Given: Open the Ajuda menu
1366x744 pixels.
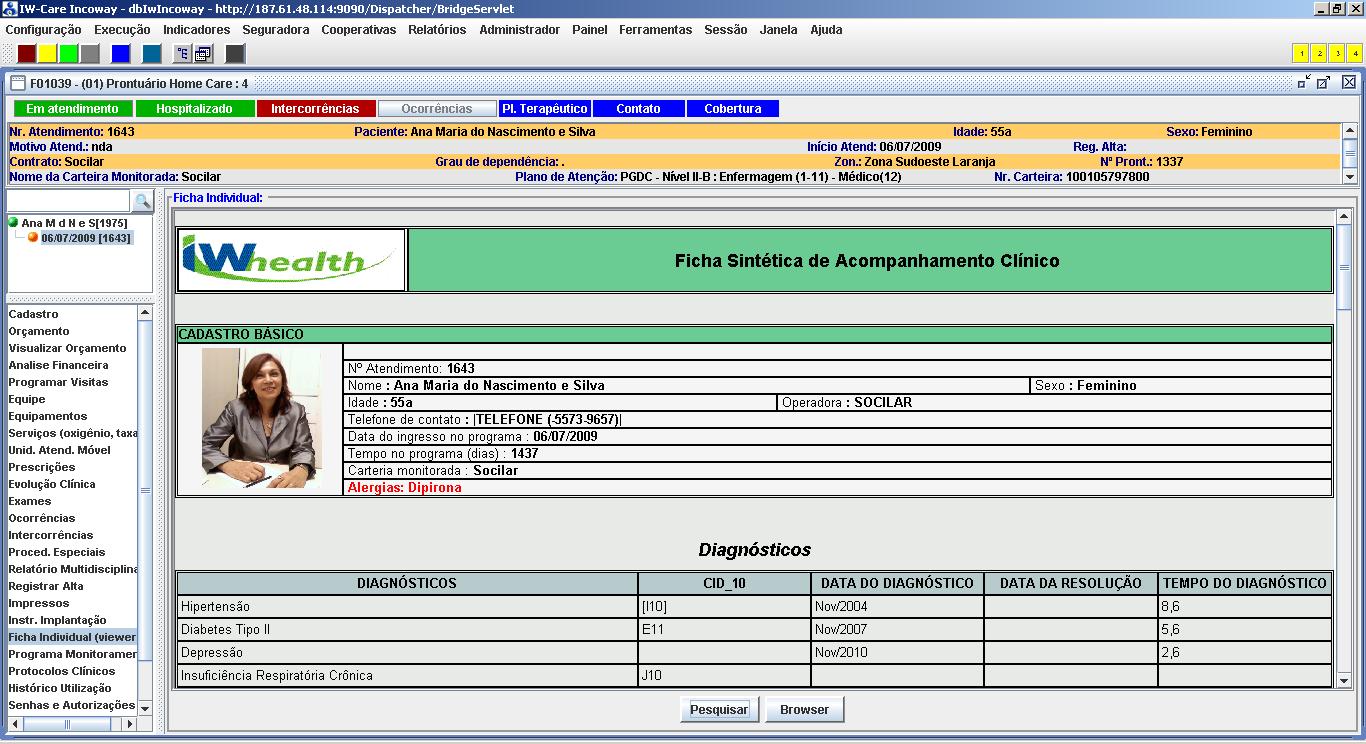Looking at the screenshot, I should 826,30.
